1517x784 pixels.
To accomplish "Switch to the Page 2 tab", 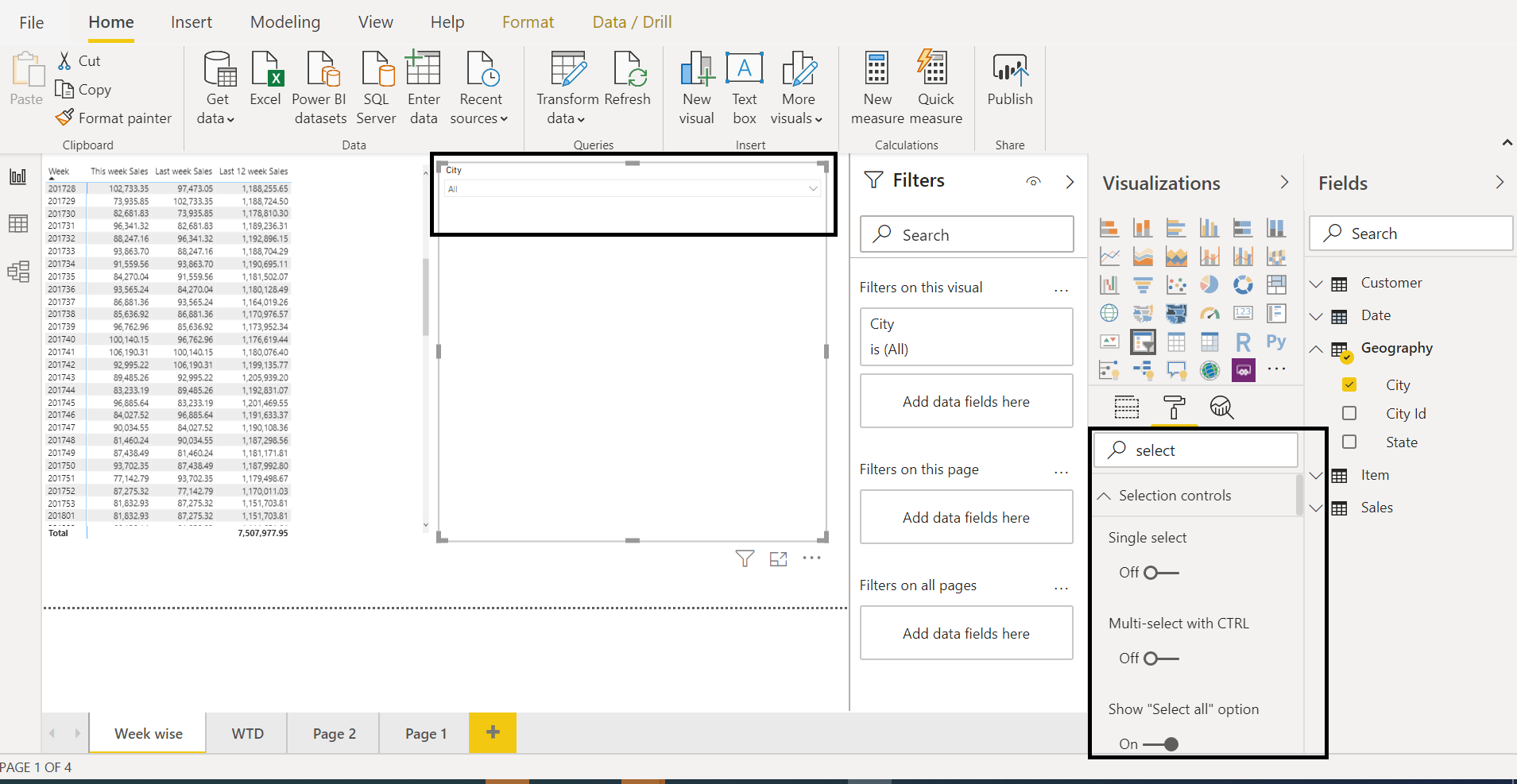I will coord(335,733).
